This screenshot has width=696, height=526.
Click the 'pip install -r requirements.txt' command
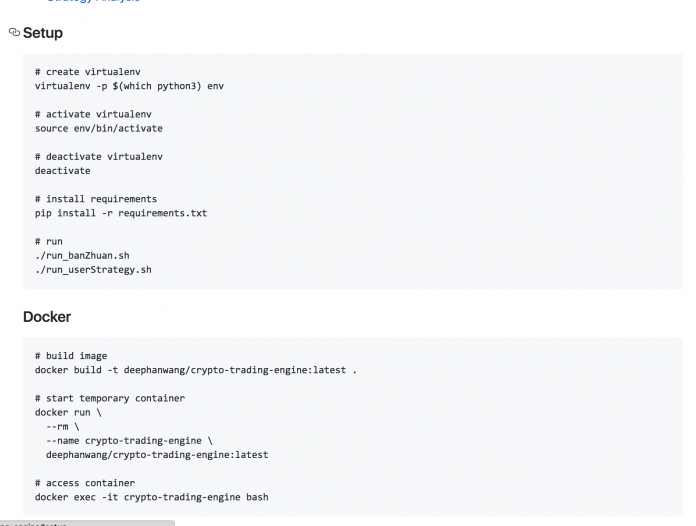[121, 213]
